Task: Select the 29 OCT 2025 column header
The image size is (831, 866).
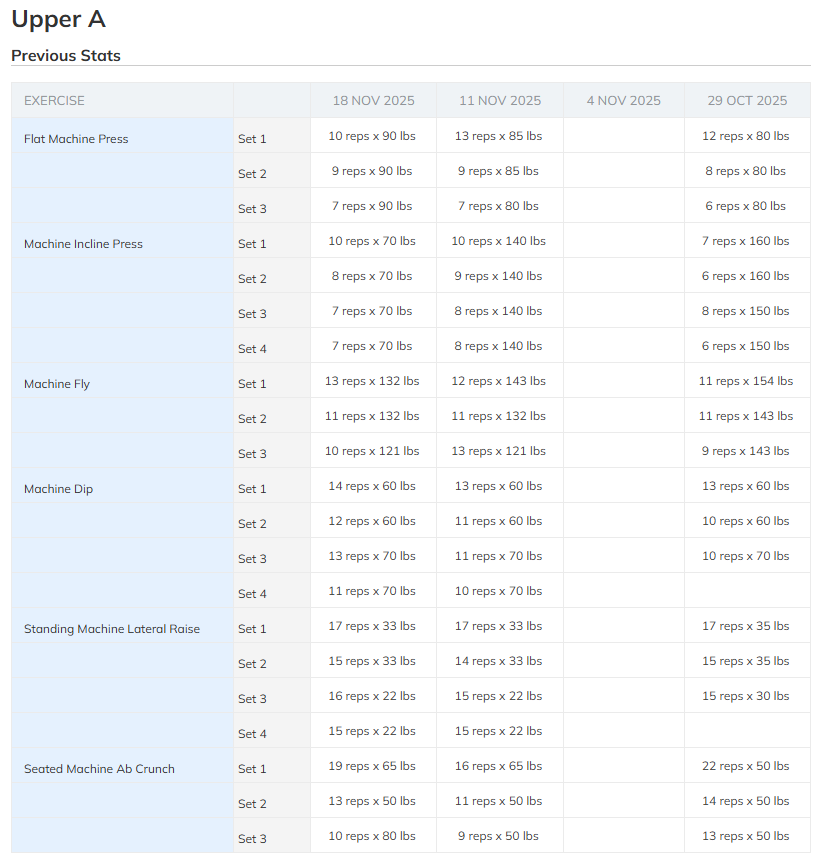Action: pos(747,100)
